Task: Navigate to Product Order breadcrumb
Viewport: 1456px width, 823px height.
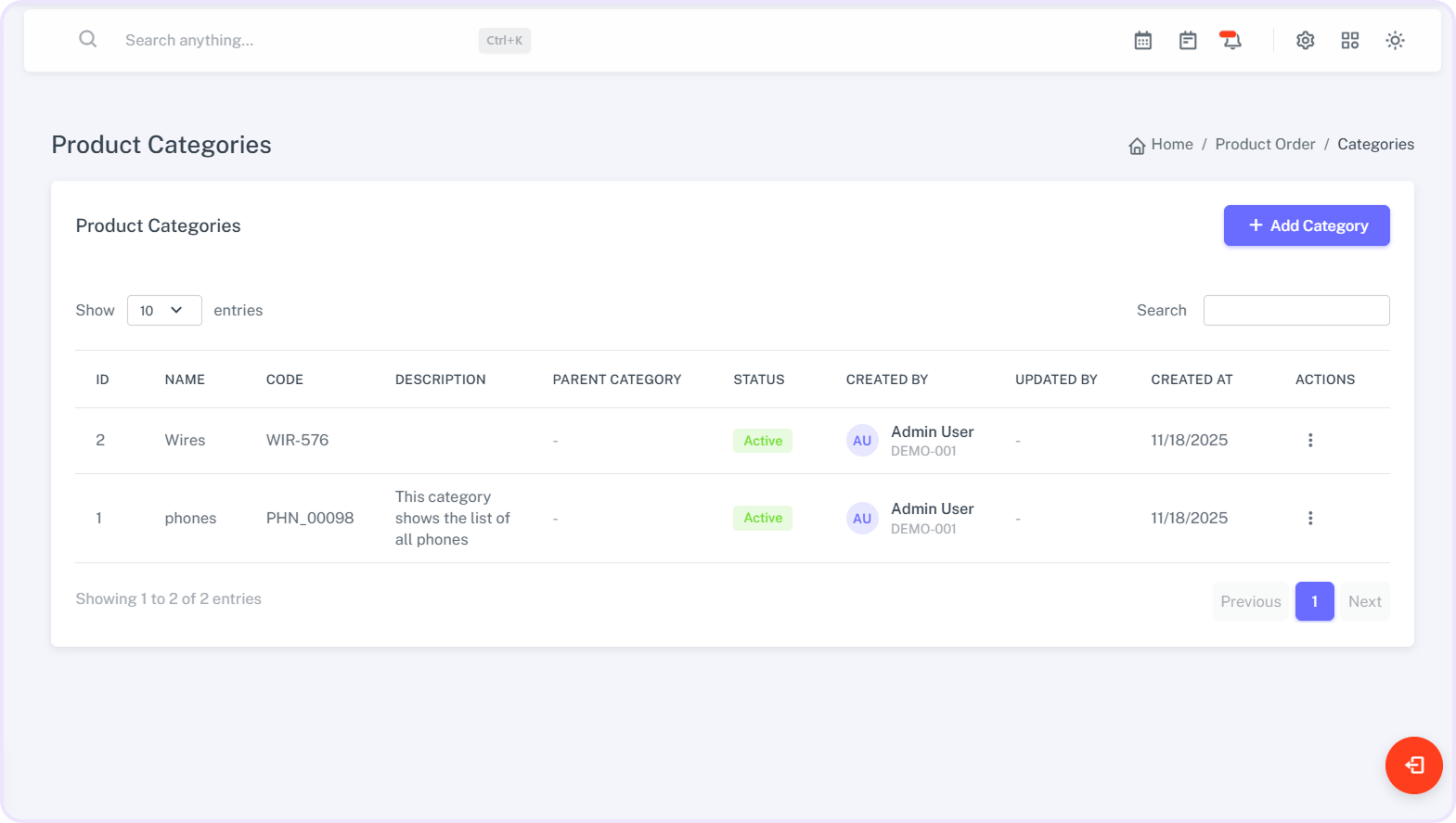Action: [1265, 145]
